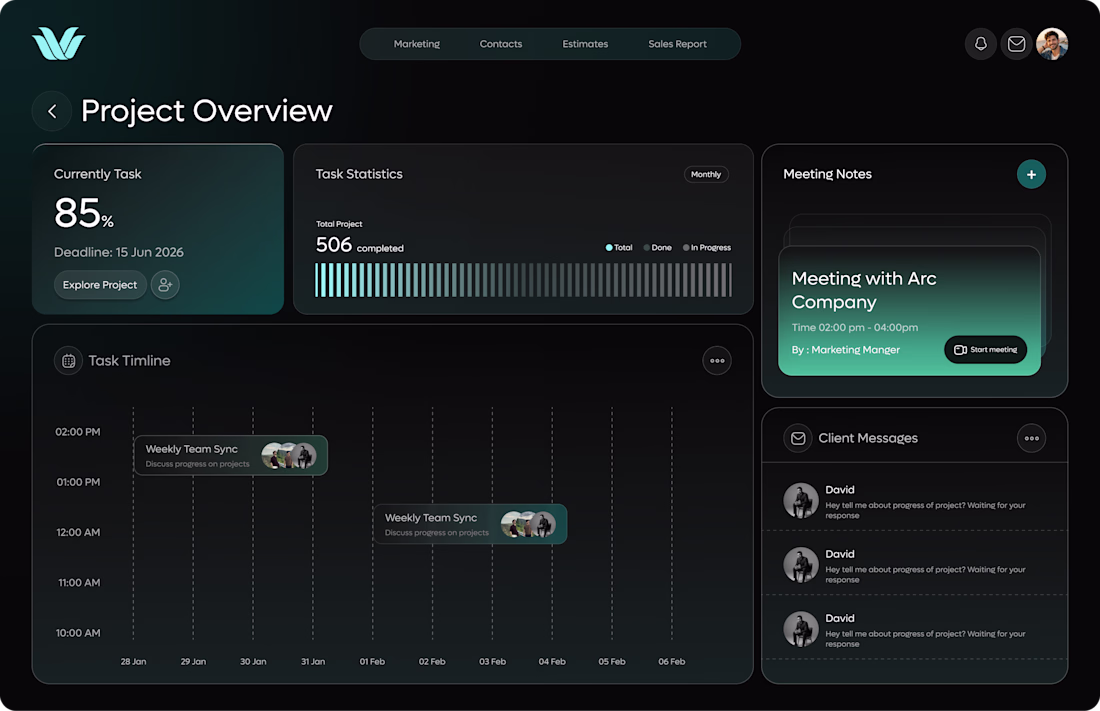Open the first David message
Viewport: 1100px width, 711px height.
(915, 501)
